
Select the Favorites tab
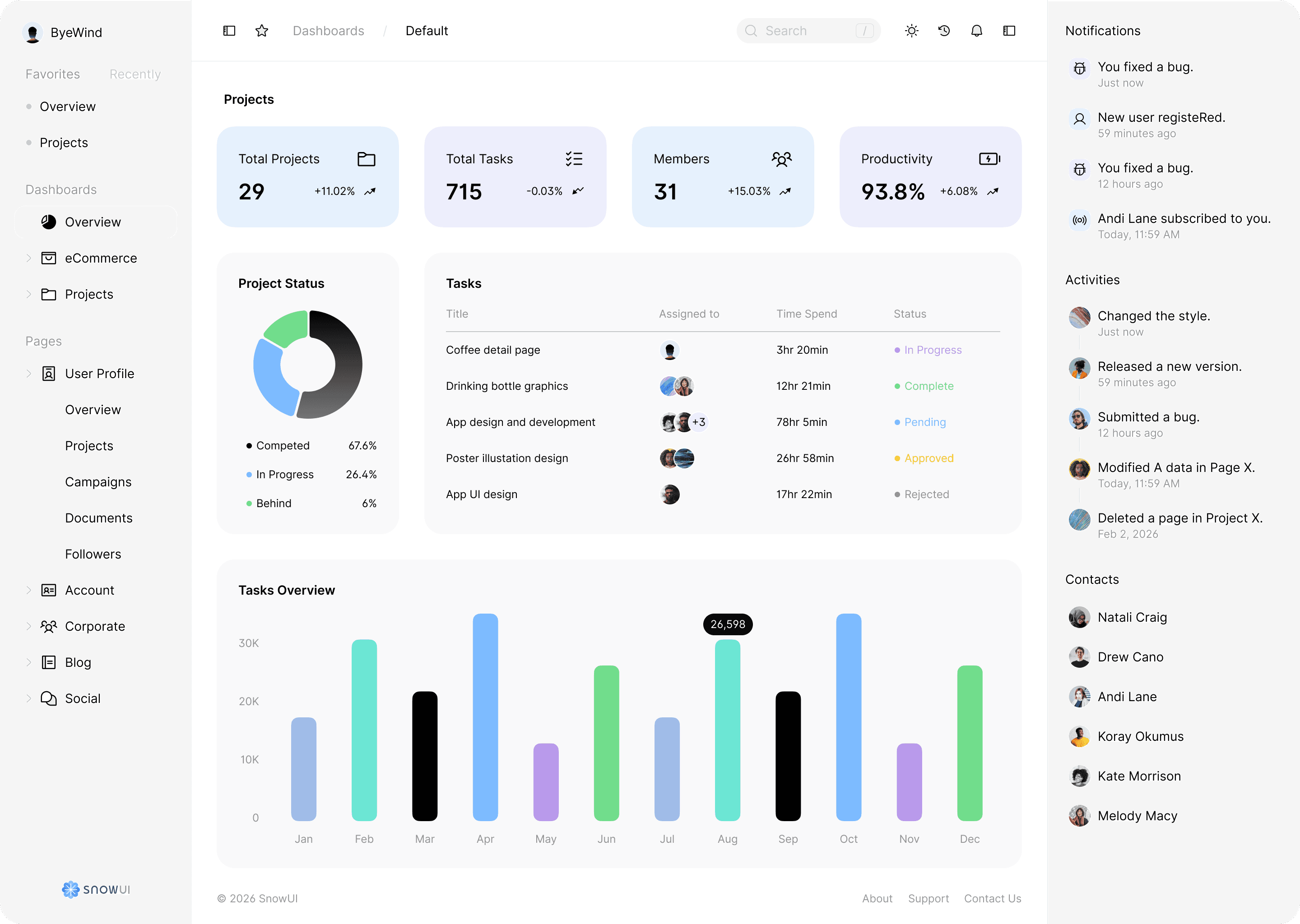pos(52,74)
